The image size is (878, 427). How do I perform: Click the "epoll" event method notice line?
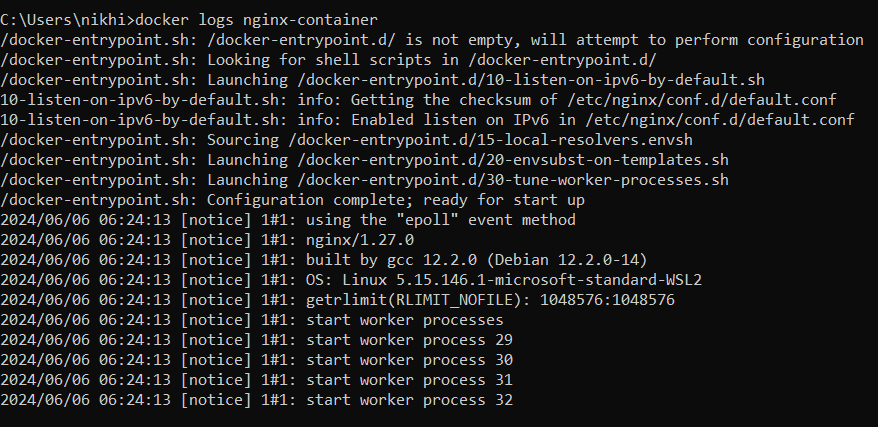(288, 220)
